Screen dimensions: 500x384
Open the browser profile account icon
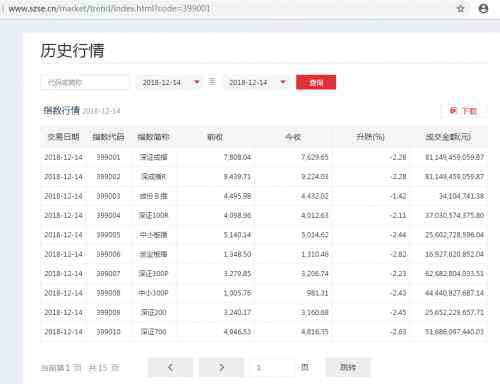[x=483, y=9]
